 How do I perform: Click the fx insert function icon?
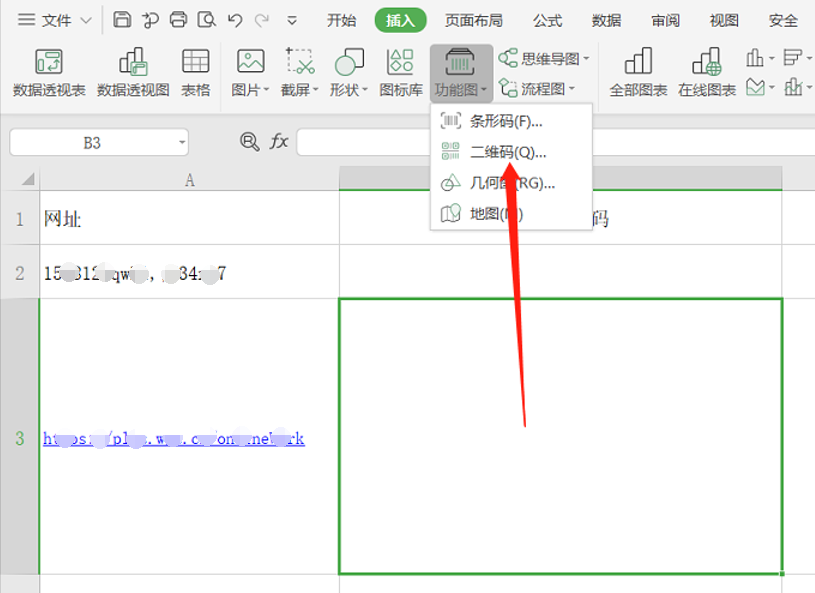click(279, 141)
